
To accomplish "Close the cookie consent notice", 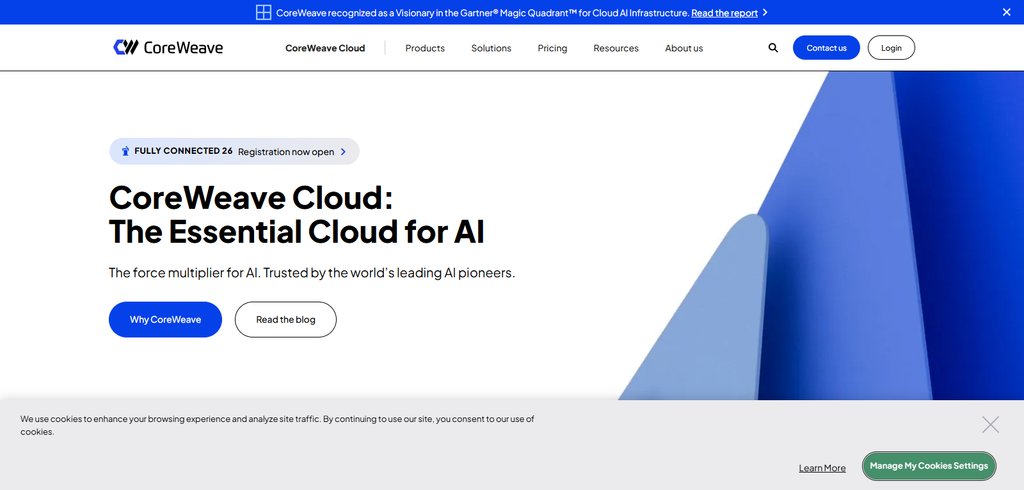I will pyautogui.click(x=991, y=425).
